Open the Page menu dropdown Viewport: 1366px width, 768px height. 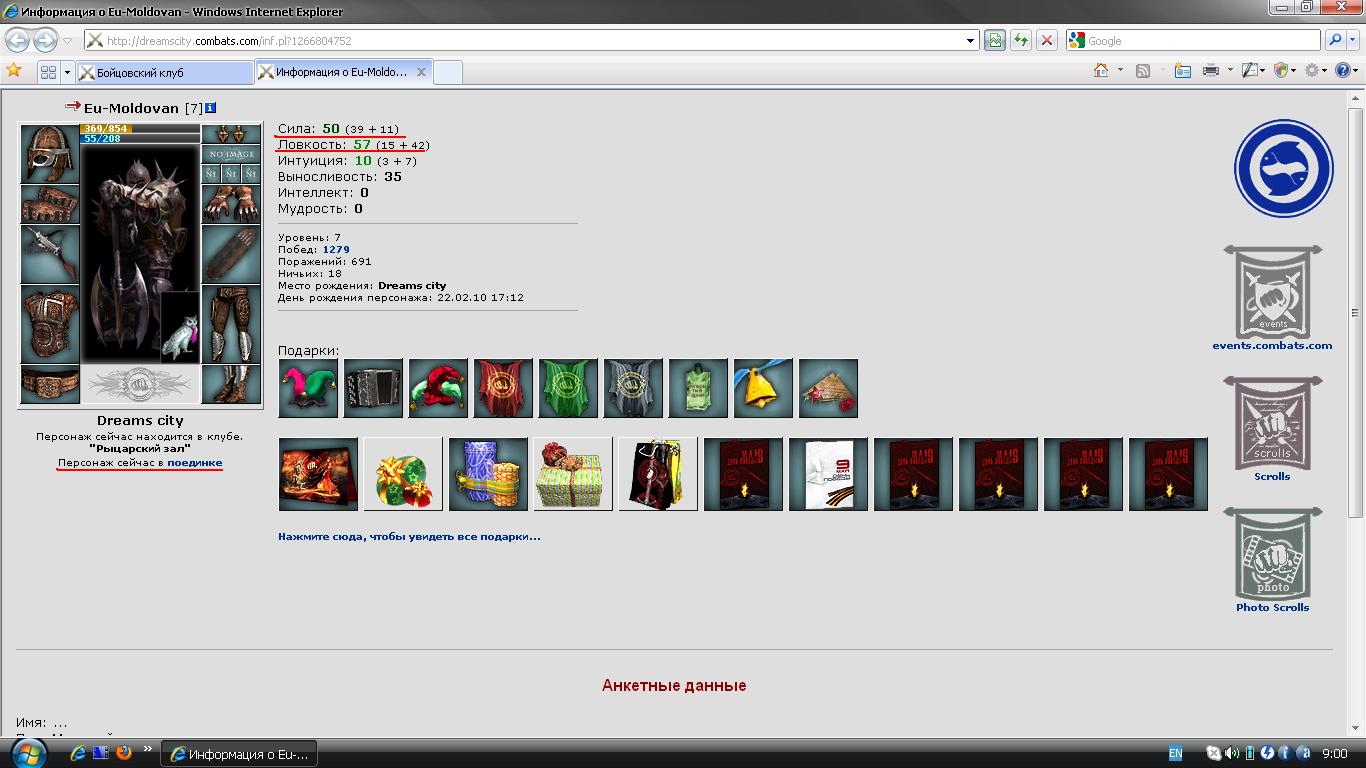coord(1252,70)
